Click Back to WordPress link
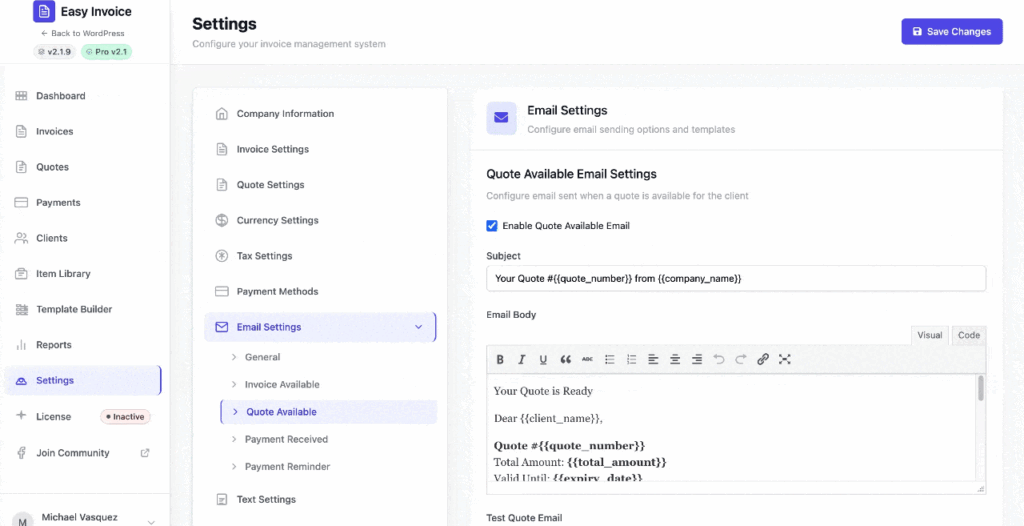The height and width of the screenshot is (526, 1024). 83,33
